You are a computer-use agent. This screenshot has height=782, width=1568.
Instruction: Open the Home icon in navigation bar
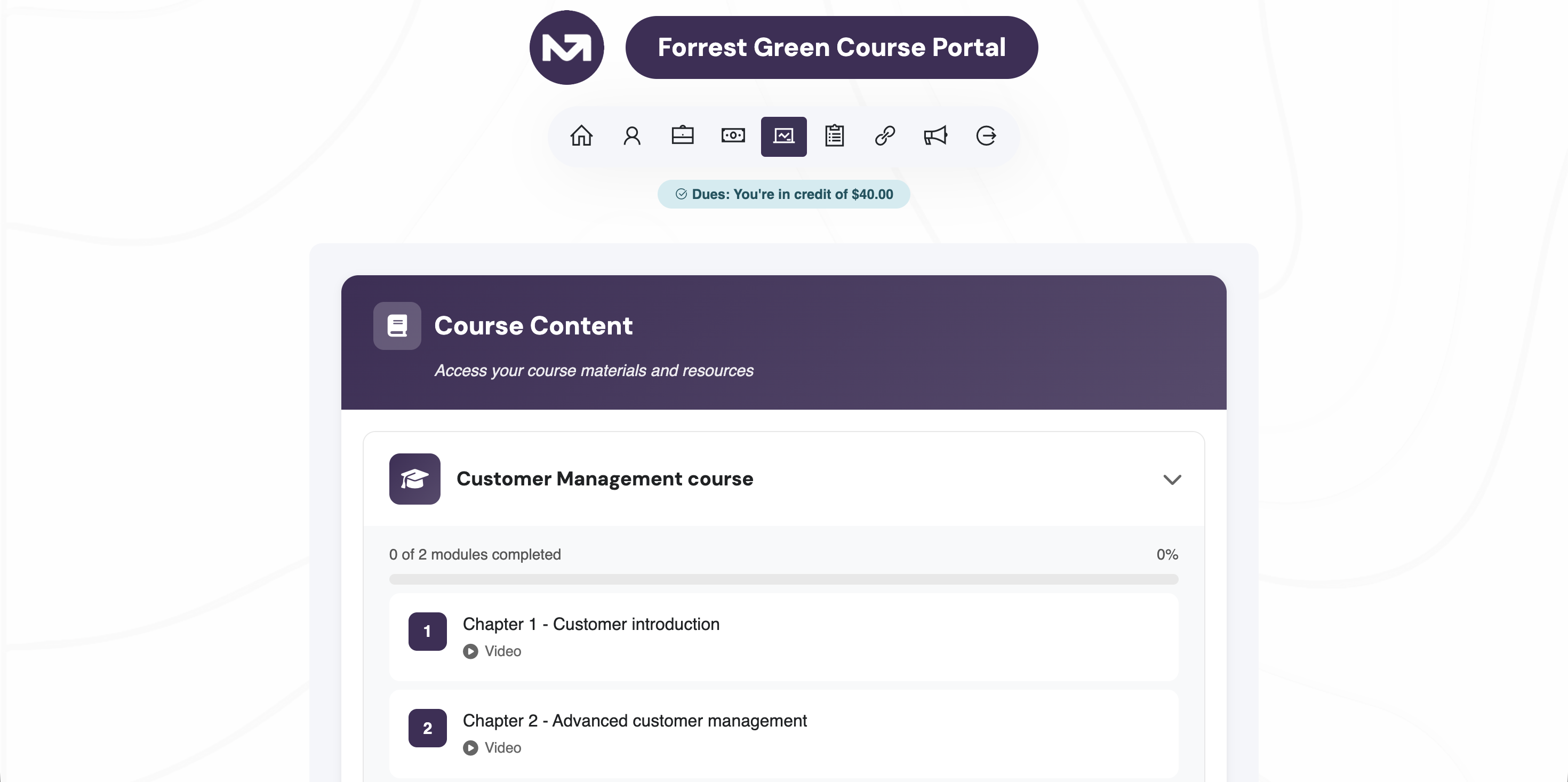click(x=581, y=136)
